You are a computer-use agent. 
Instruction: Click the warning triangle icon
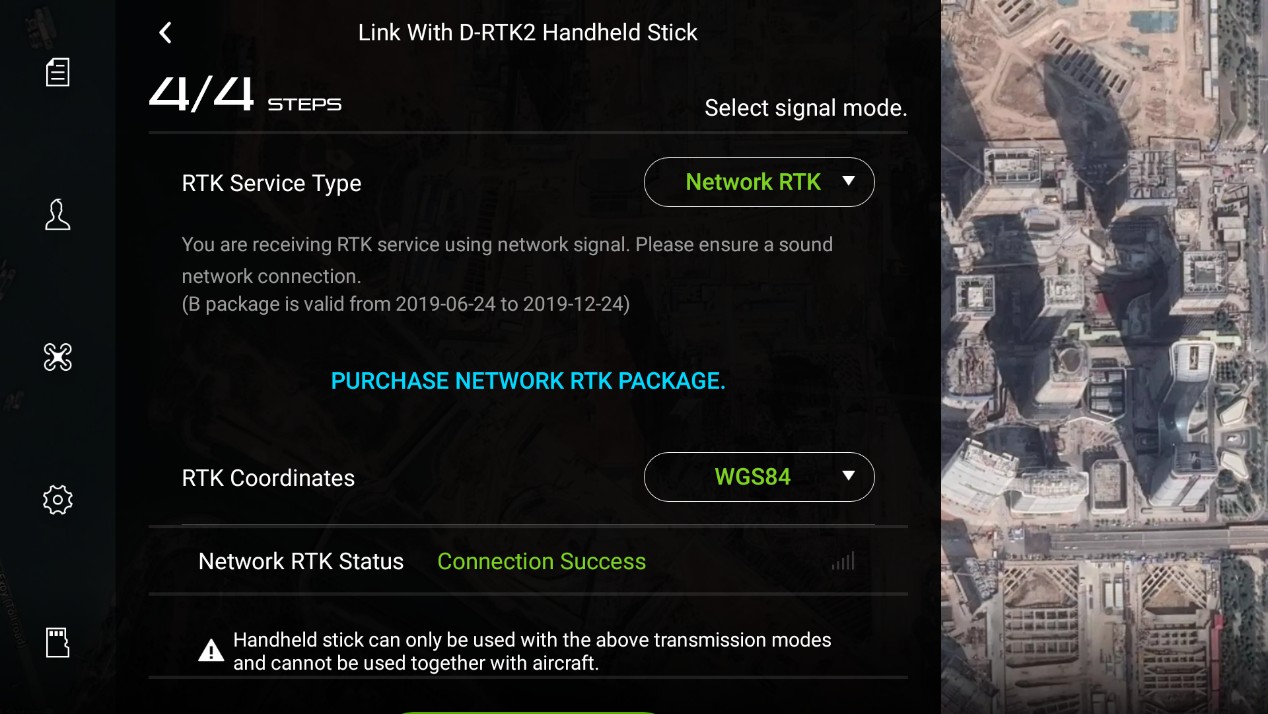pos(211,651)
